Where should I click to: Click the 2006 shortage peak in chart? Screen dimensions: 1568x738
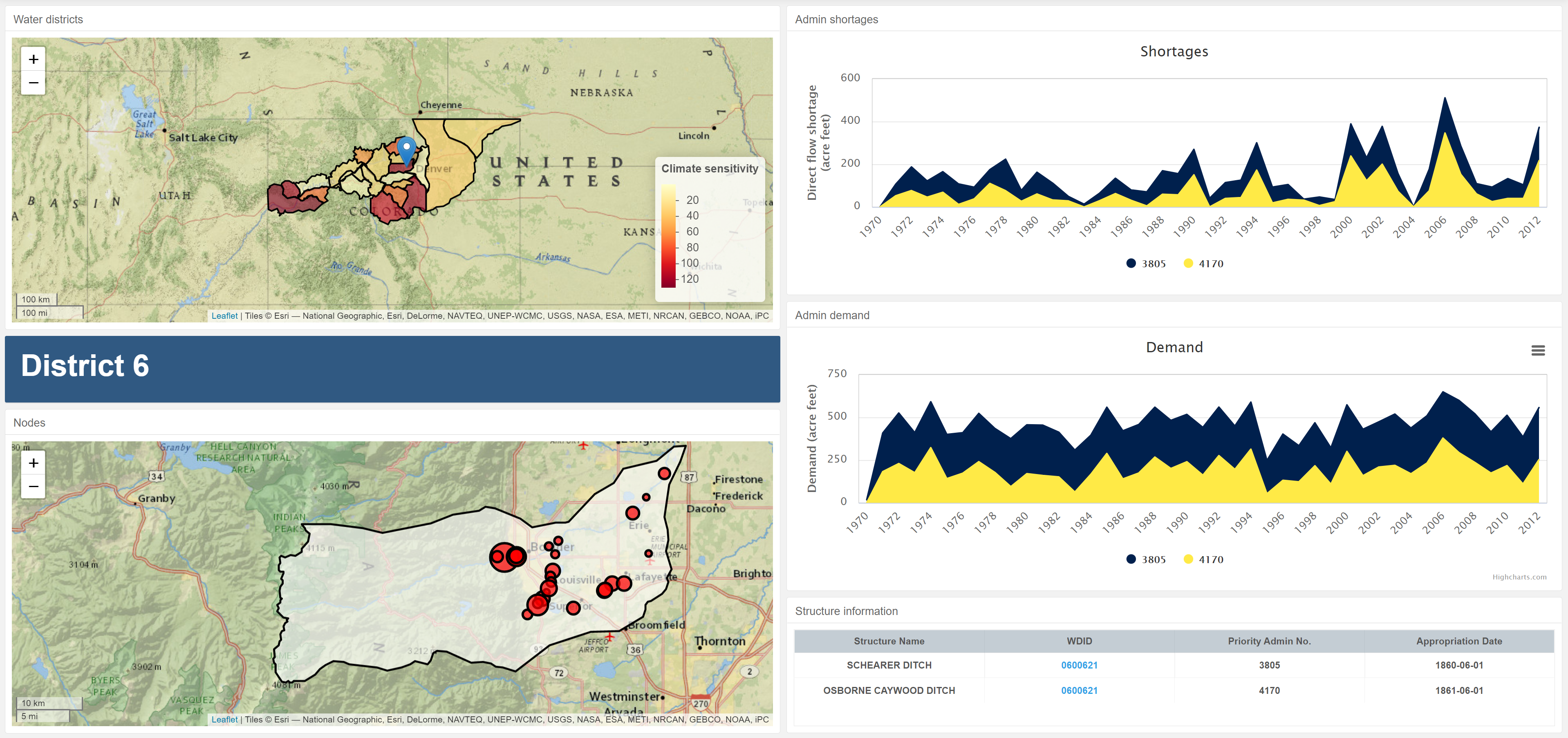click(1445, 98)
